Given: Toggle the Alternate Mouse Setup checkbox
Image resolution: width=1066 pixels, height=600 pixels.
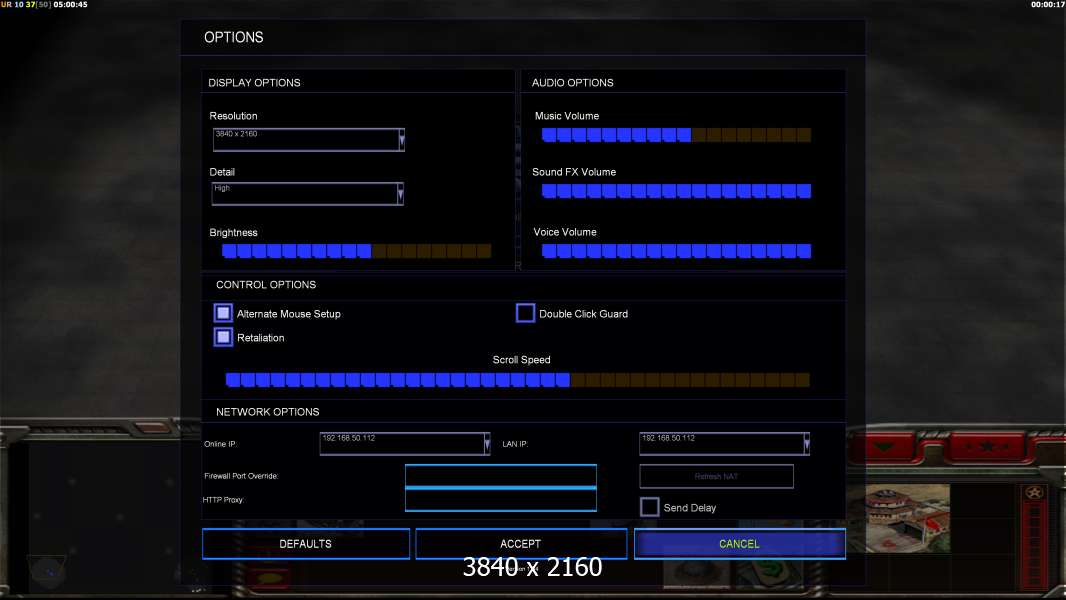Looking at the screenshot, I should click(x=223, y=313).
